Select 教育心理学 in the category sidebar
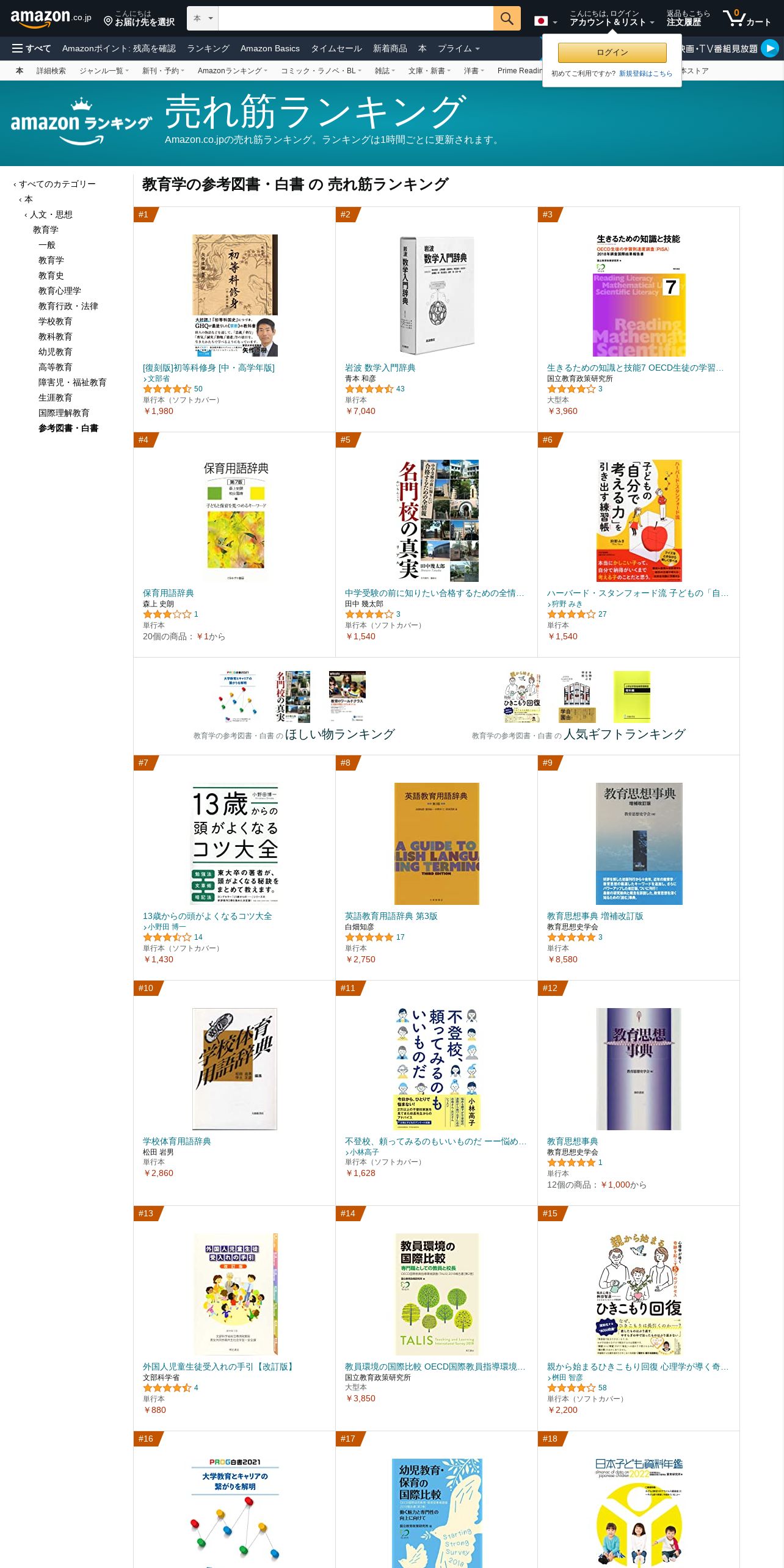 pyautogui.click(x=60, y=291)
